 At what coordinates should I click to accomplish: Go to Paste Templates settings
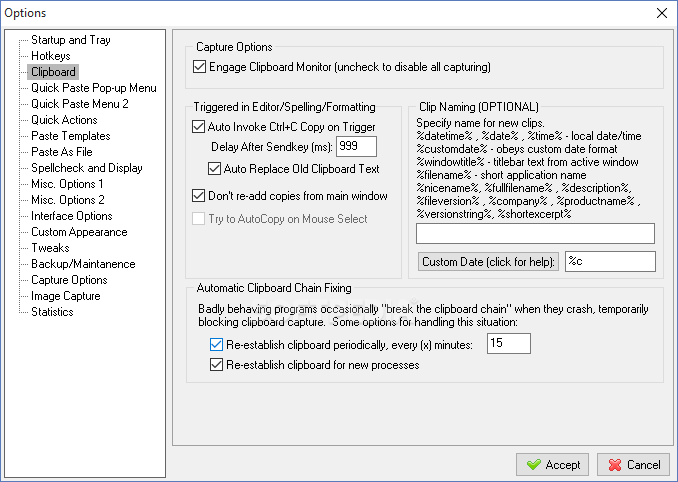pyautogui.click(x=71, y=136)
